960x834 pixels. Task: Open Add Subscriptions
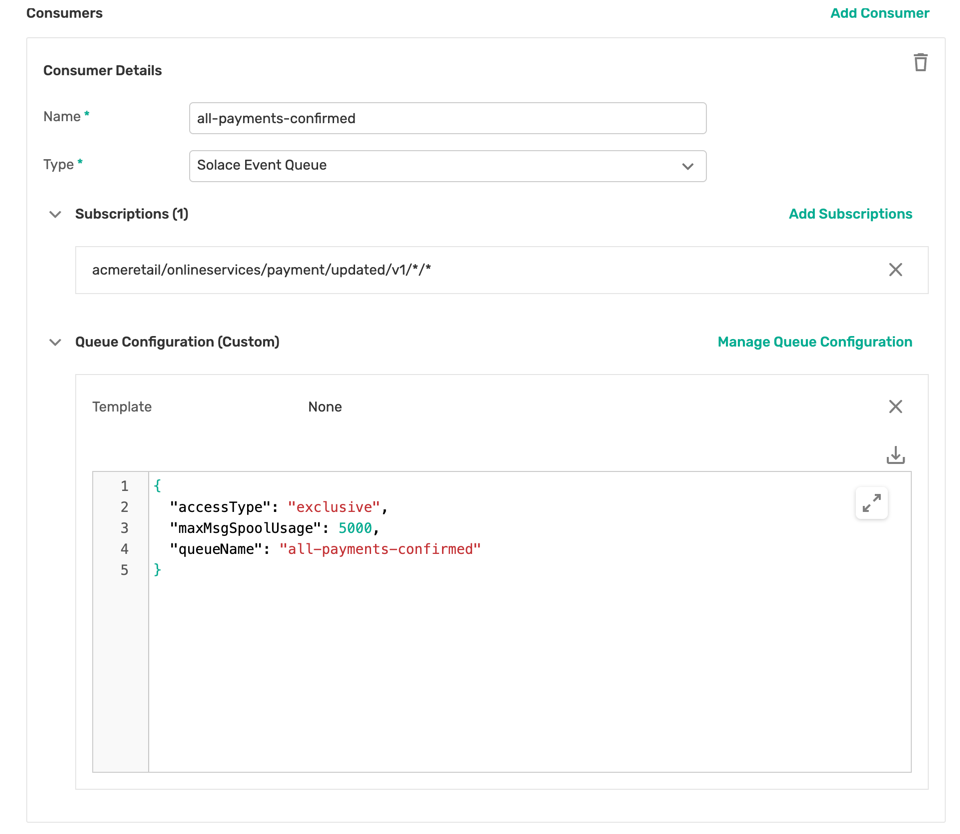850,213
